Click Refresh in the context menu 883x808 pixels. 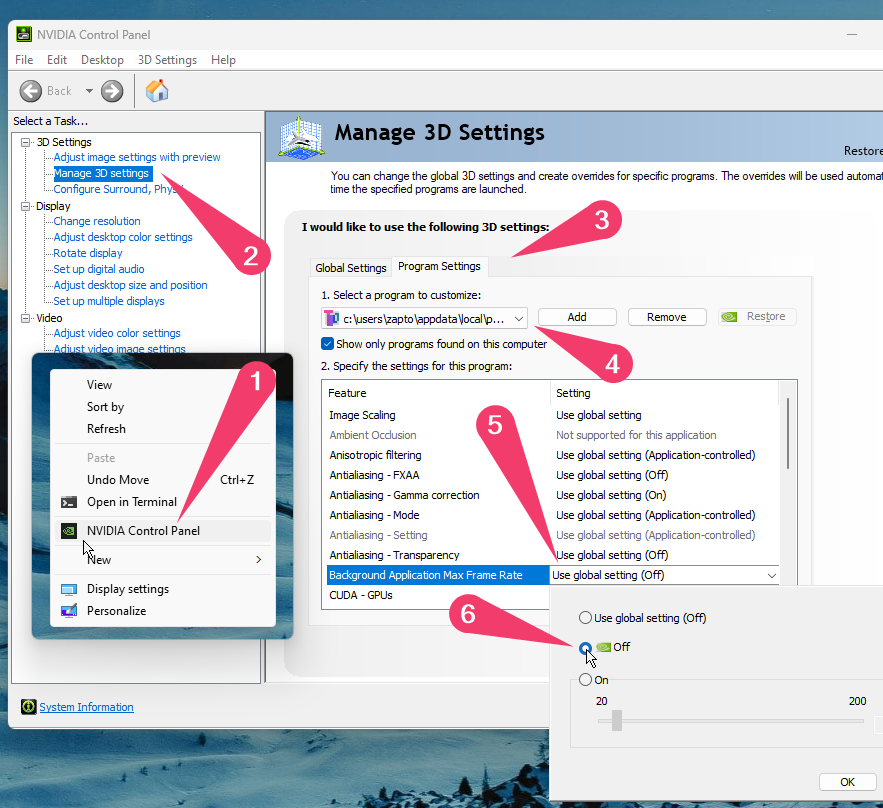(163, 428)
